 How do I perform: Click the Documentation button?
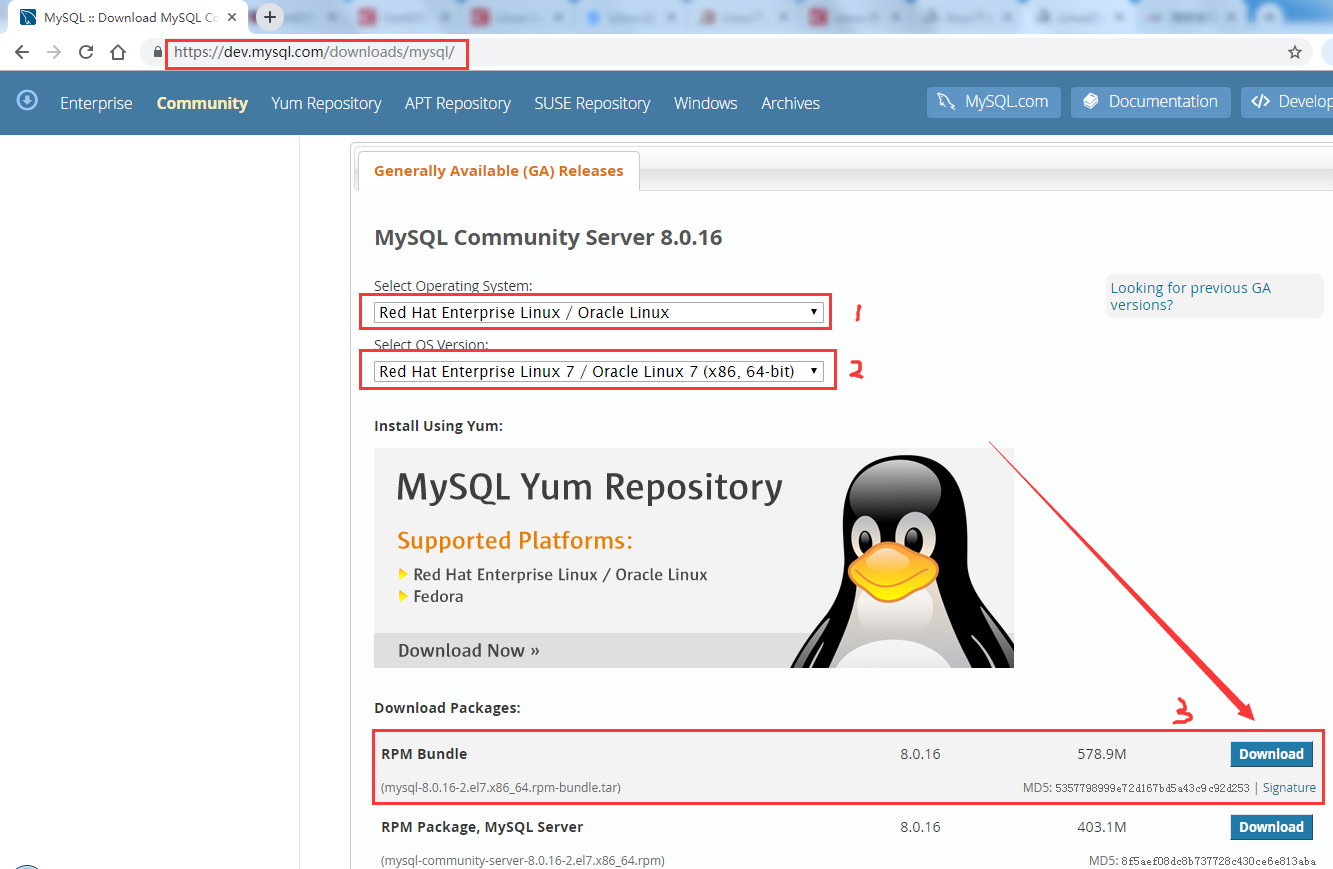click(1150, 102)
